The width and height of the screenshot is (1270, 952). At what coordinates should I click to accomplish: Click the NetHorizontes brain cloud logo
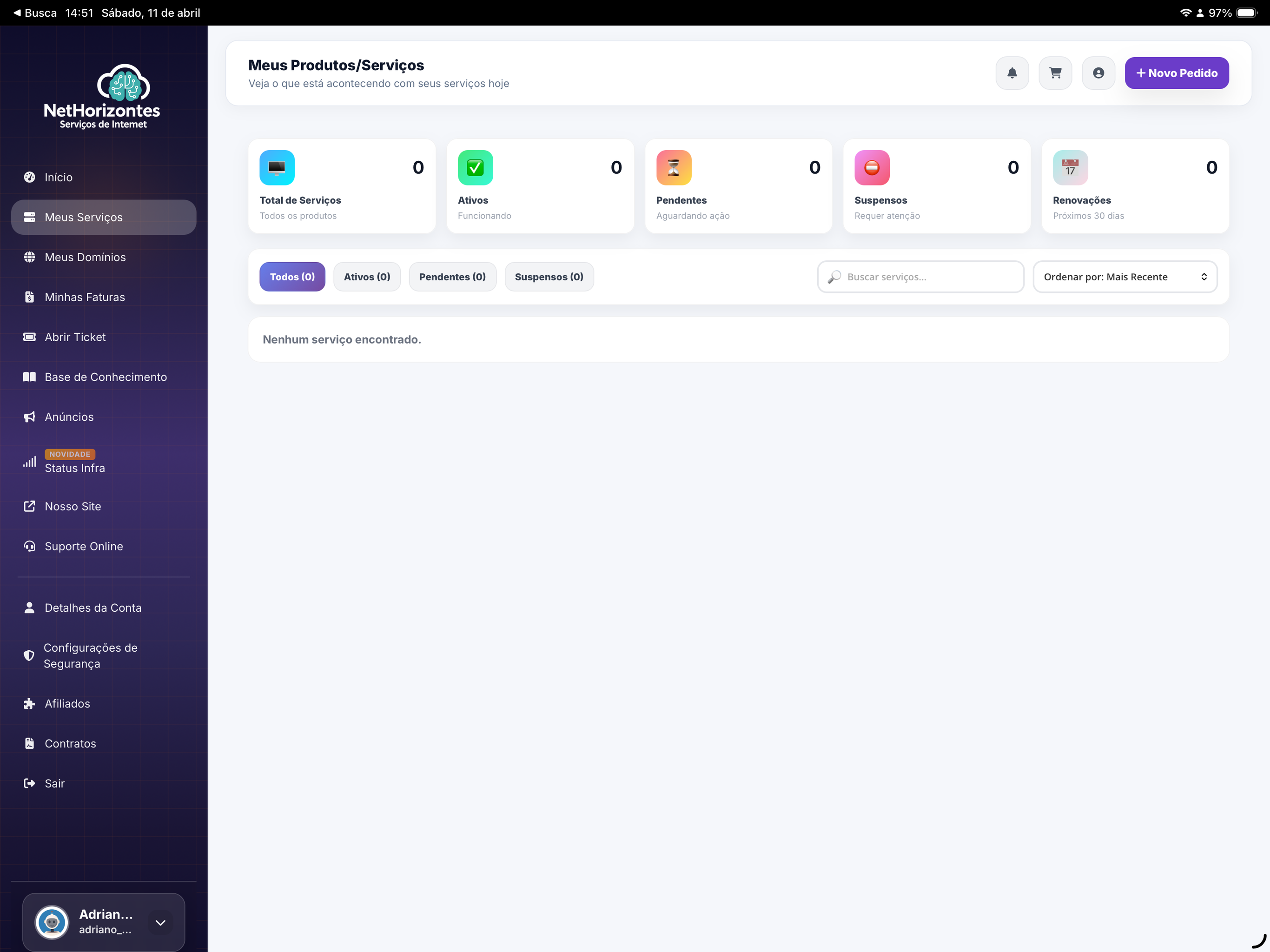click(x=124, y=84)
